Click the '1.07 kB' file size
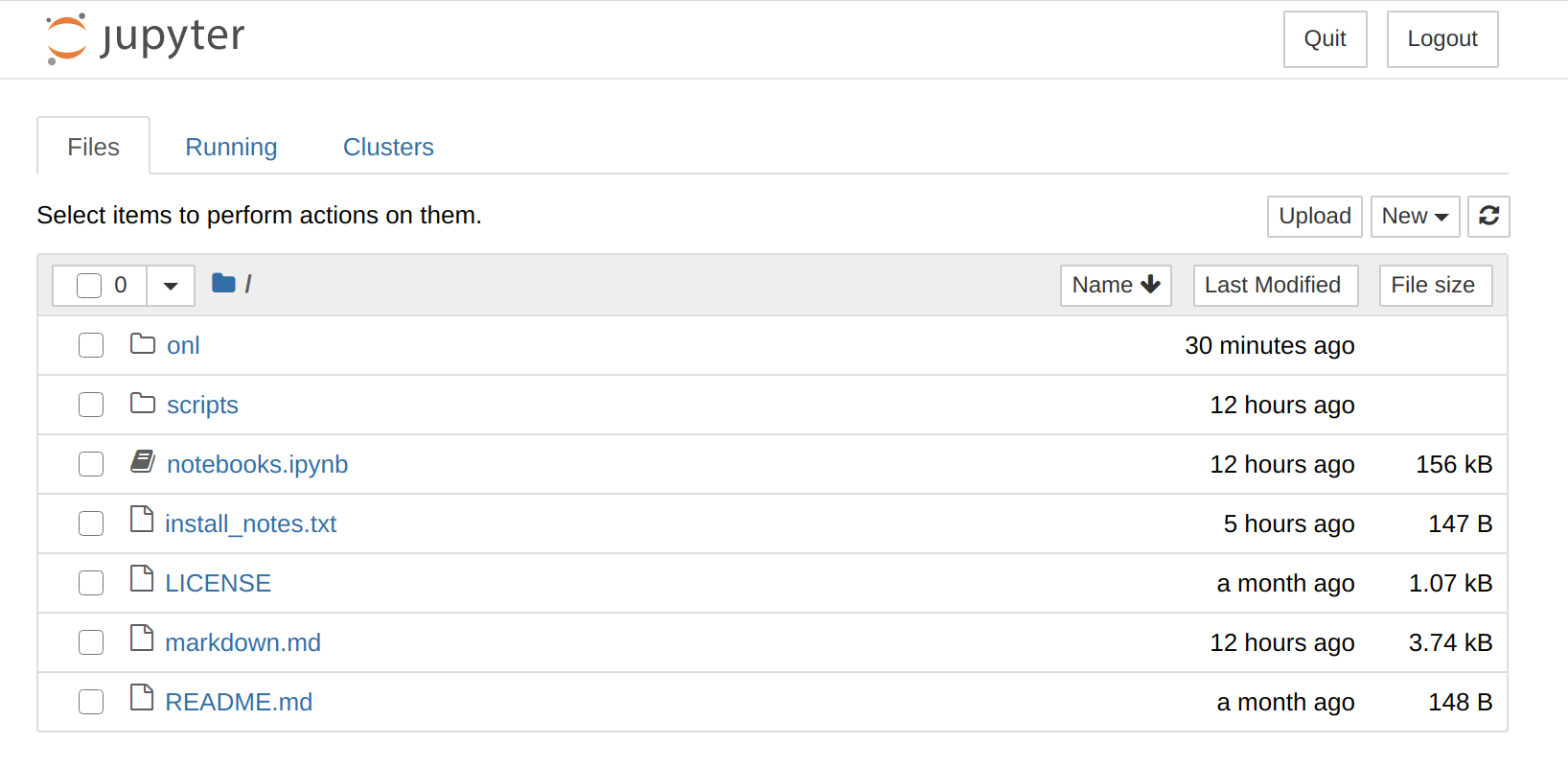1568x767 pixels. click(x=1450, y=583)
